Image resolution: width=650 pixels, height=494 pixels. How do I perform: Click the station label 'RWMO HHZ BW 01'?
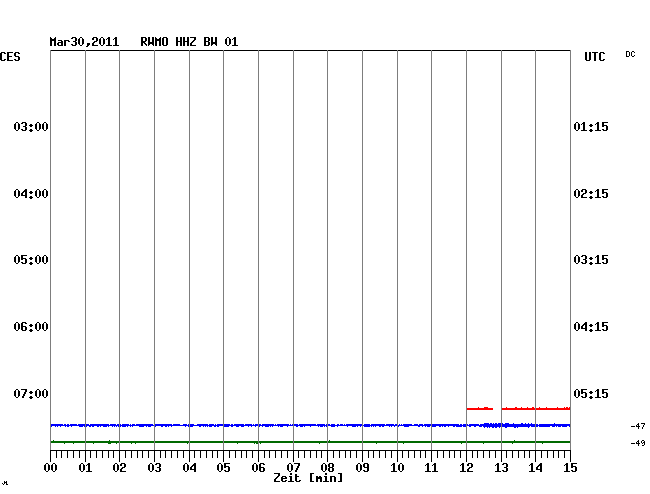(189, 42)
